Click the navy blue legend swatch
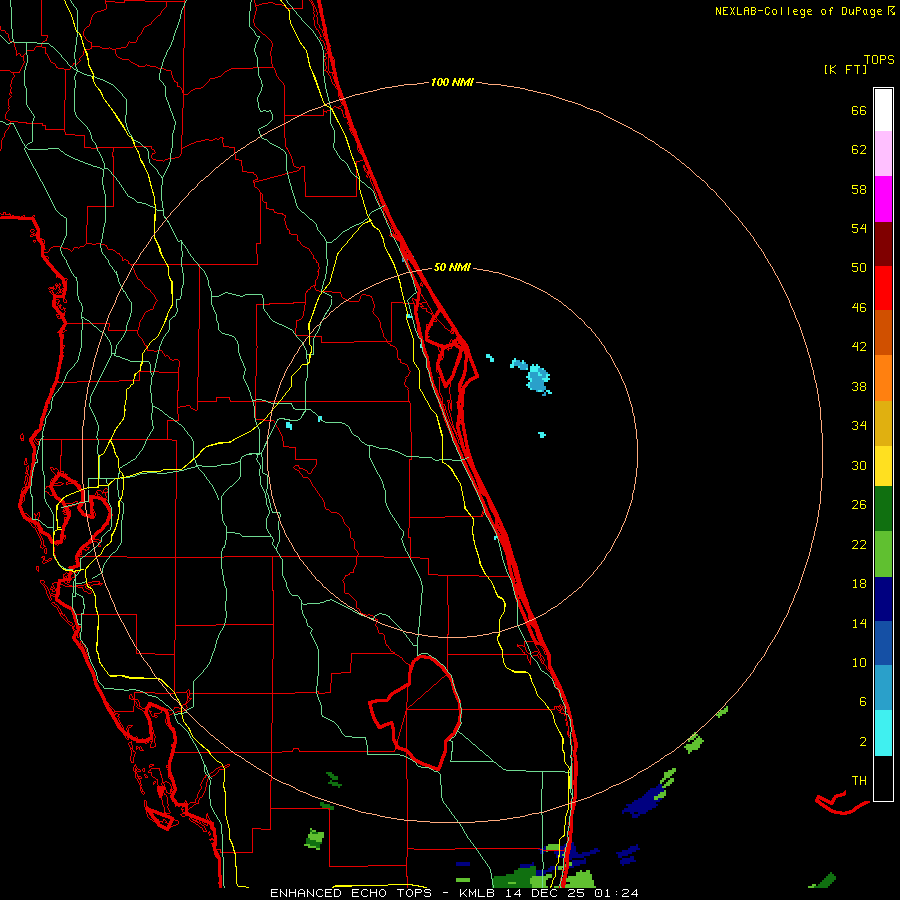The height and width of the screenshot is (900, 900). tap(883, 599)
